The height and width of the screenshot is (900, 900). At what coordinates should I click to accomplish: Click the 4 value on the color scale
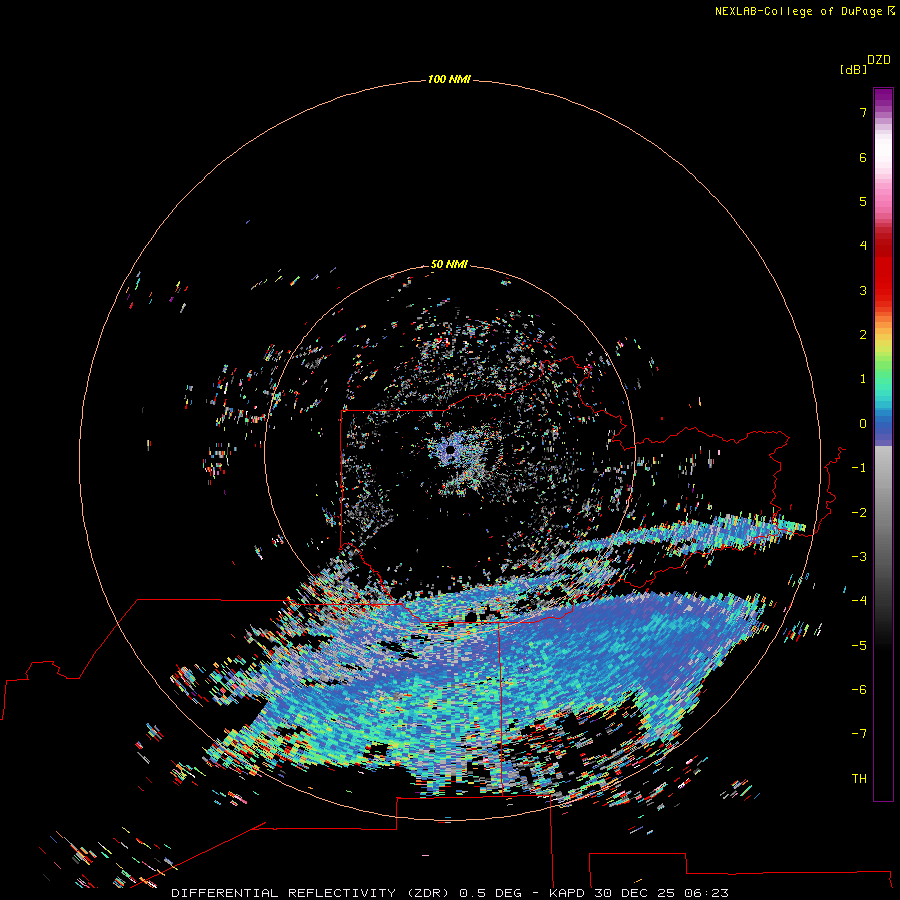coord(863,246)
